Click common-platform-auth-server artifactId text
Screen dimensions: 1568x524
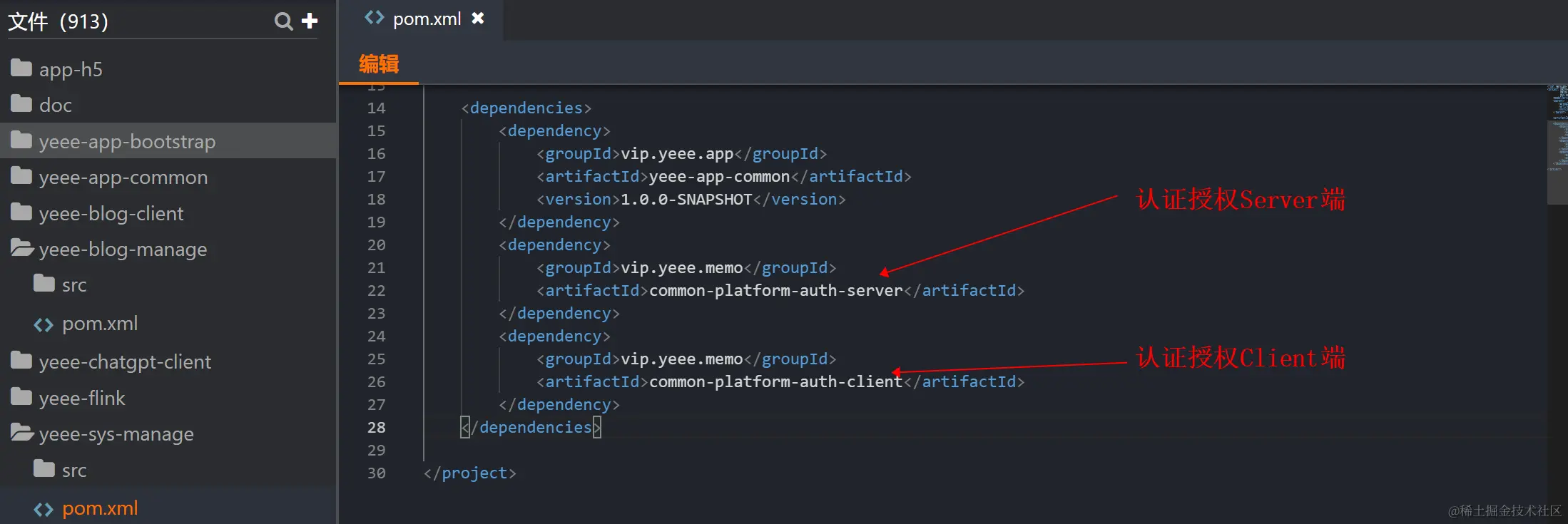[x=776, y=291]
